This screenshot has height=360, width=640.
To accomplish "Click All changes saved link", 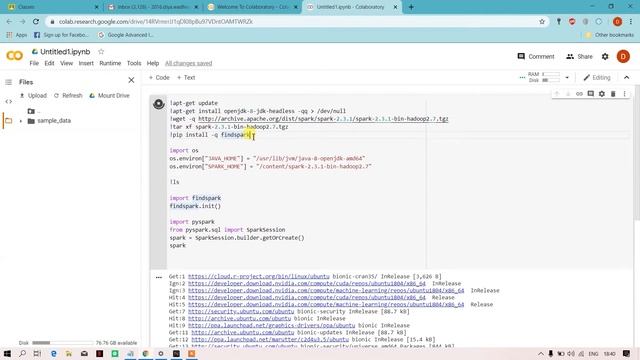I will (x=189, y=63).
